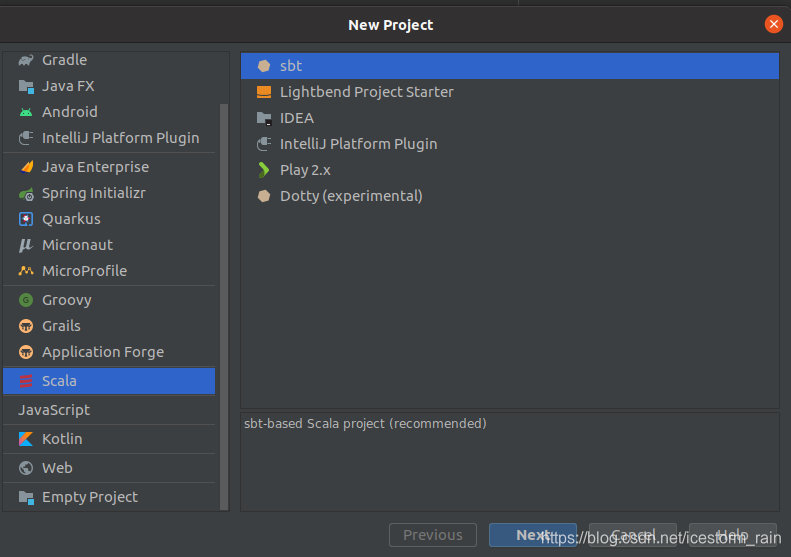This screenshot has width=791, height=557.
Task: Click the Micronaut mu icon
Action: [x=26, y=245]
